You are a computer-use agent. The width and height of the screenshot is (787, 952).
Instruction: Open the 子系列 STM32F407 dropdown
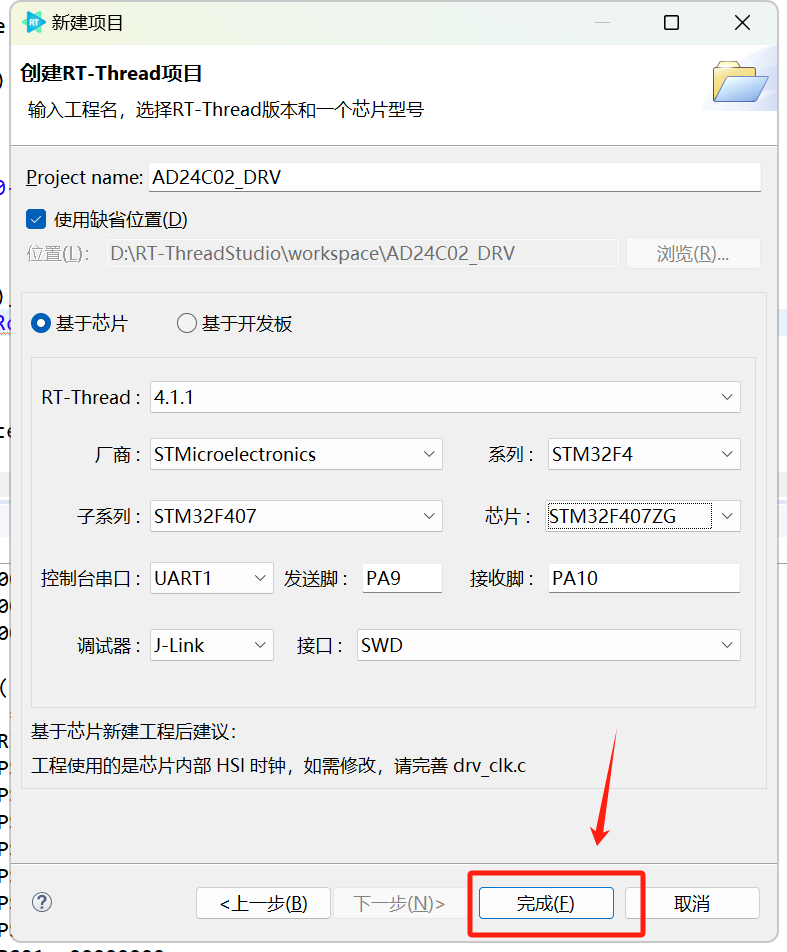click(296, 516)
